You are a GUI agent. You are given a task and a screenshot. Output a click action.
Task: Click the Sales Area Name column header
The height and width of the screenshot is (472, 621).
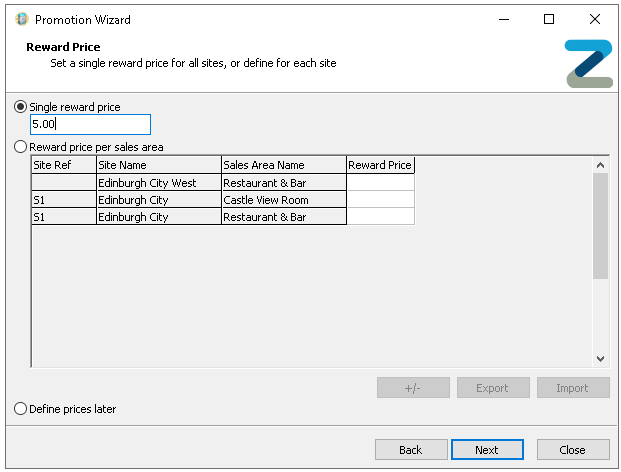click(283, 165)
